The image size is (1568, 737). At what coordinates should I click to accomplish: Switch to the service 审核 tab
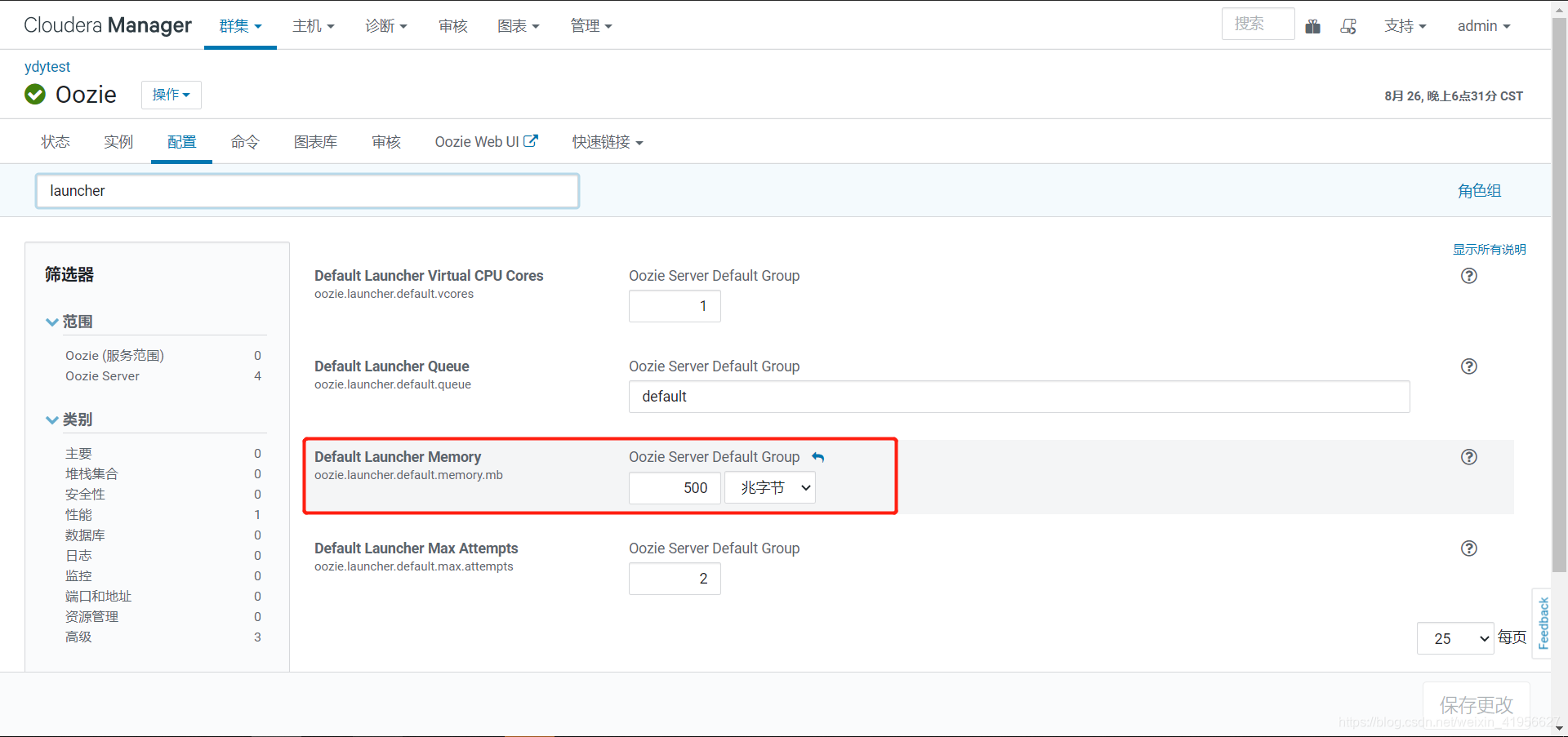pos(386,142)
